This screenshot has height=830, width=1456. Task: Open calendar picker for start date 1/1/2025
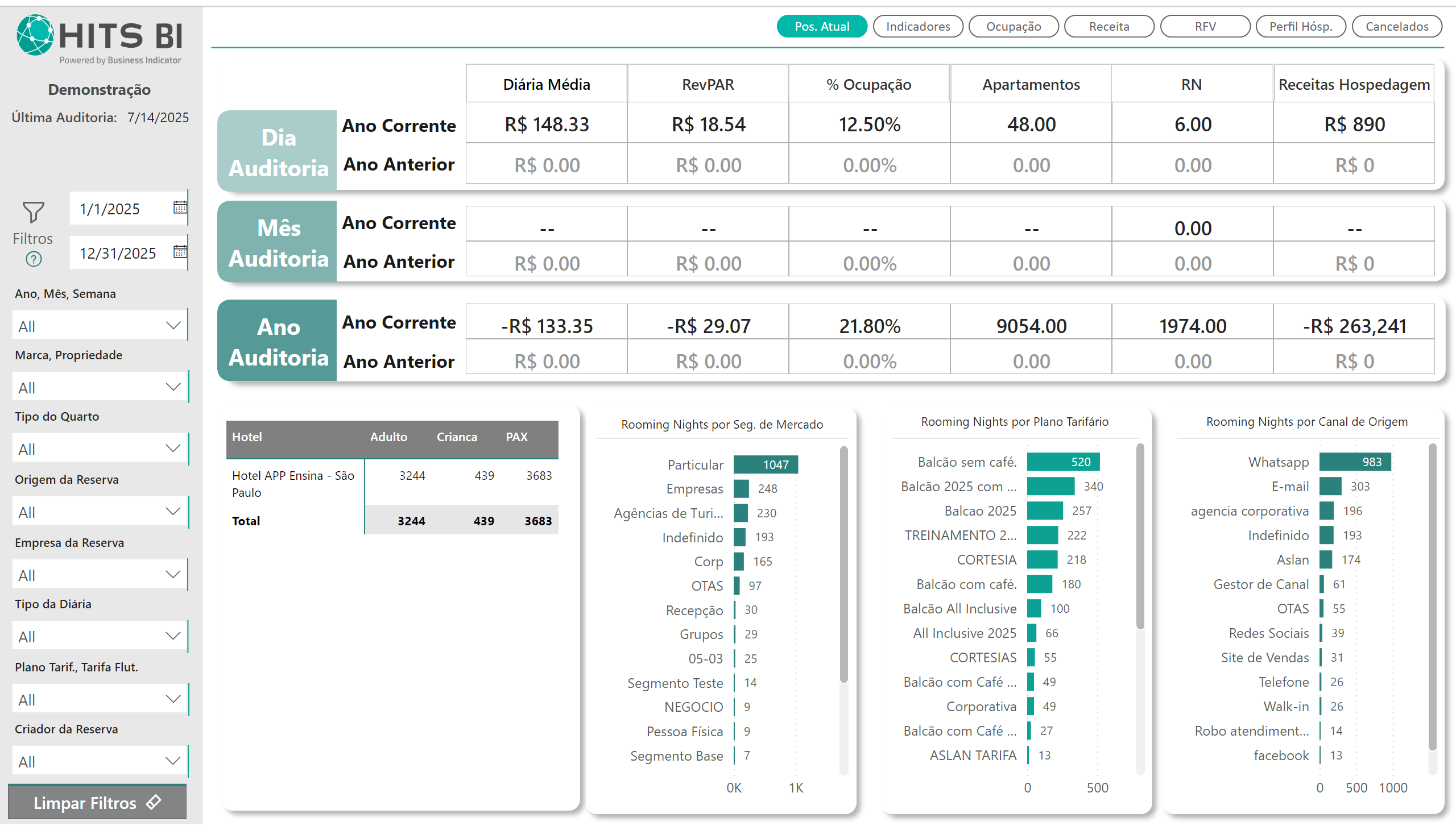tap(180, 208)
